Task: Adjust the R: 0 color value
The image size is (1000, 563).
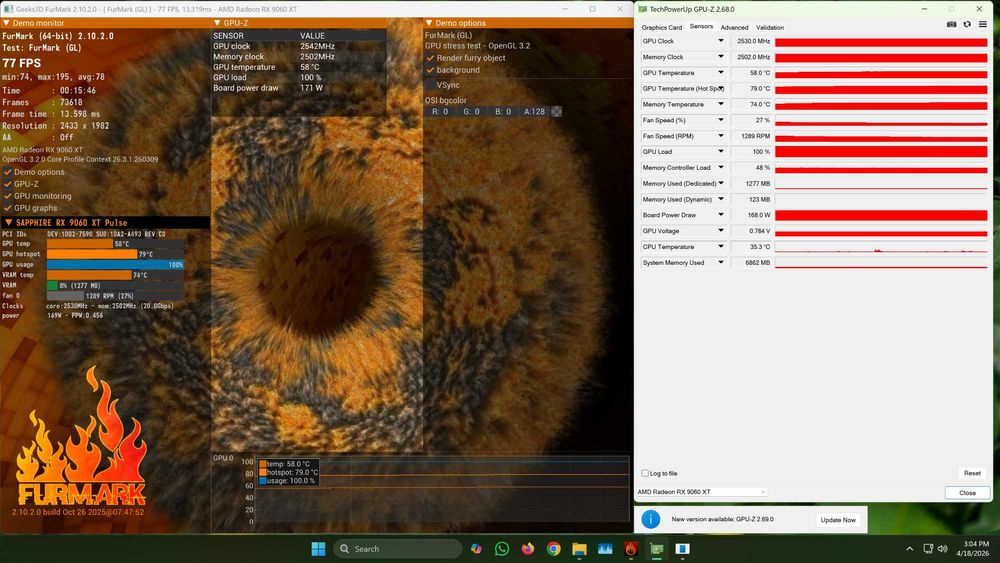Action: (x=440, y=112)
